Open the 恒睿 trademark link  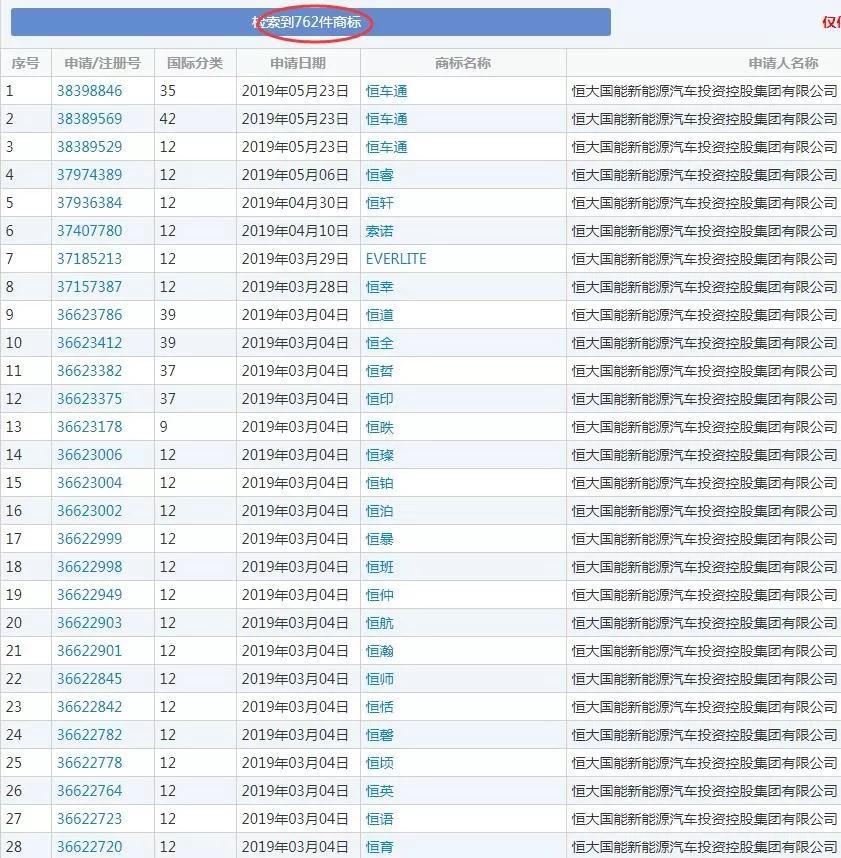tap(379, 175)
